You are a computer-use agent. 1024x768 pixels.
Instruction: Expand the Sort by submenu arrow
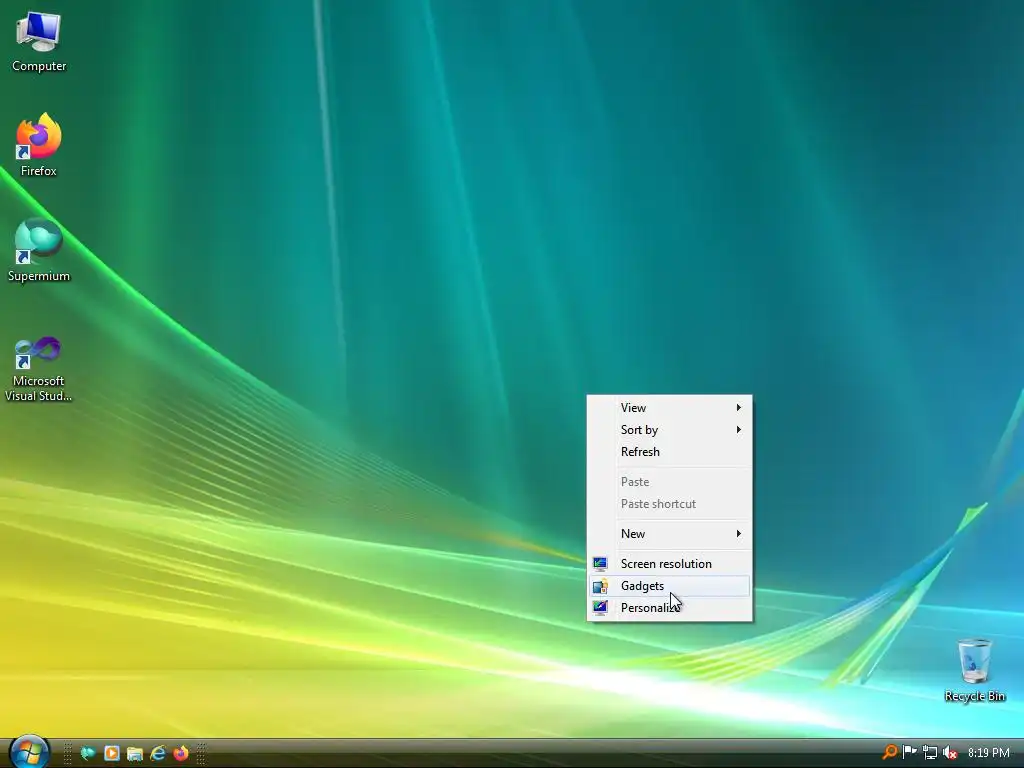click(739, 430)
